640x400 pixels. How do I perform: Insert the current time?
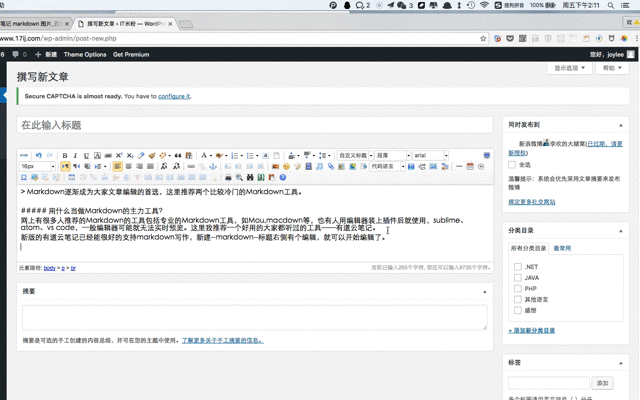(481, 167)
